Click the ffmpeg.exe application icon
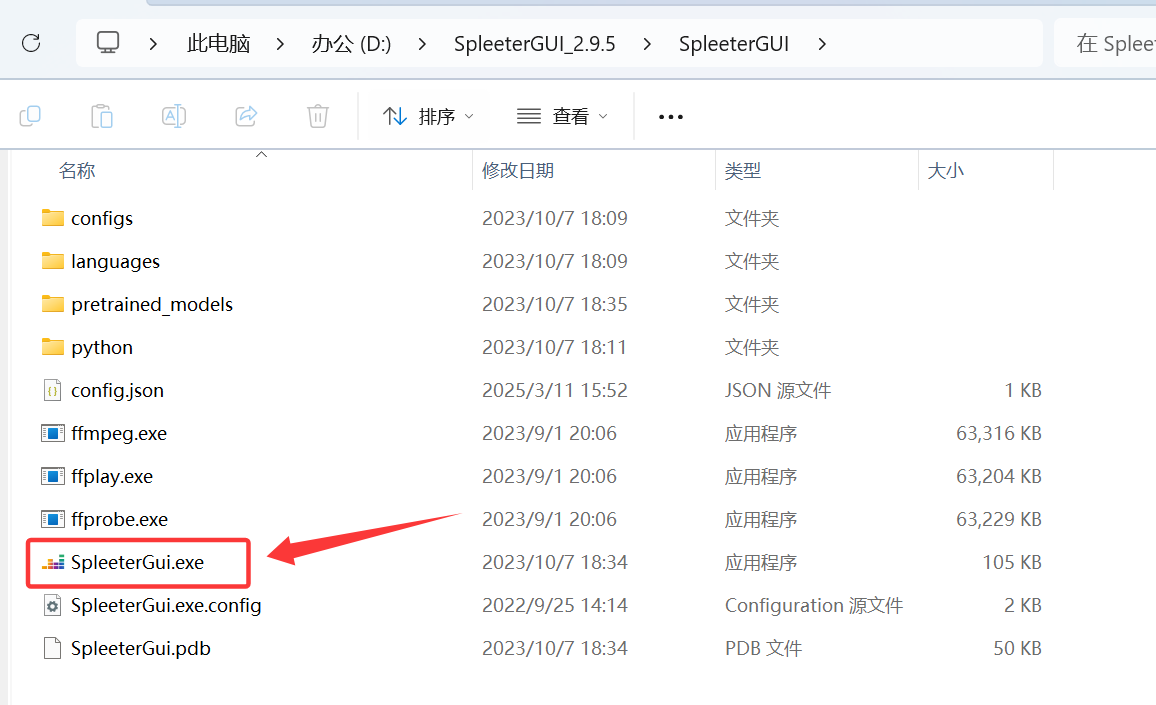The width and height of the screenshot is (1156, 705). tap(52, 433)
